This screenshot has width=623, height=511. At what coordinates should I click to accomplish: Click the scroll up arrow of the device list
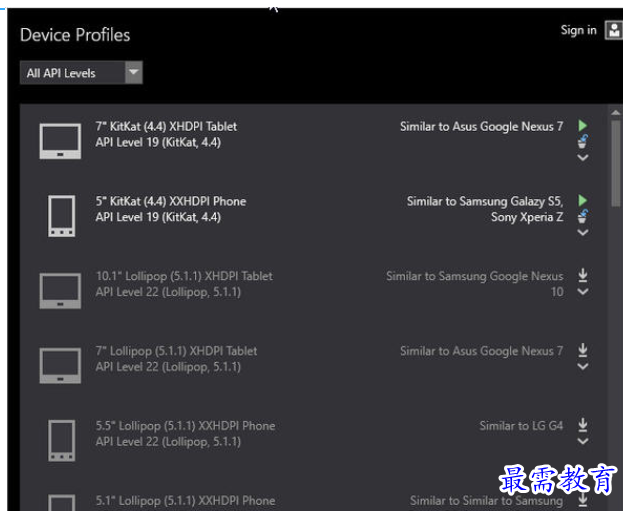615,113
